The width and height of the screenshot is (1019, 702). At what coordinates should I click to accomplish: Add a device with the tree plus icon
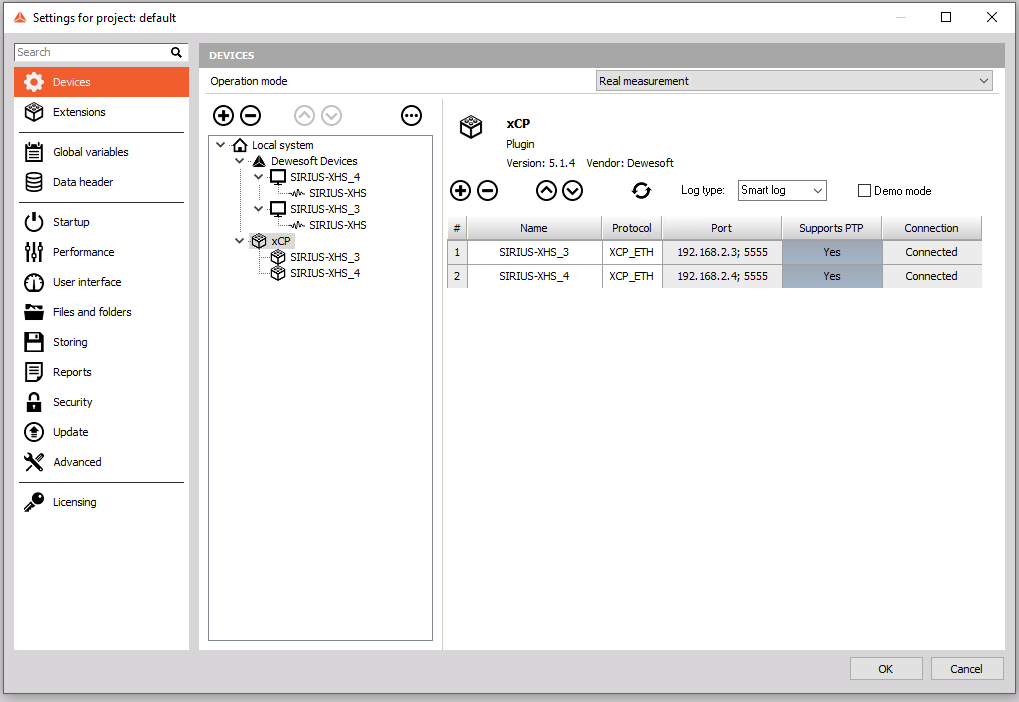(224, 116)
